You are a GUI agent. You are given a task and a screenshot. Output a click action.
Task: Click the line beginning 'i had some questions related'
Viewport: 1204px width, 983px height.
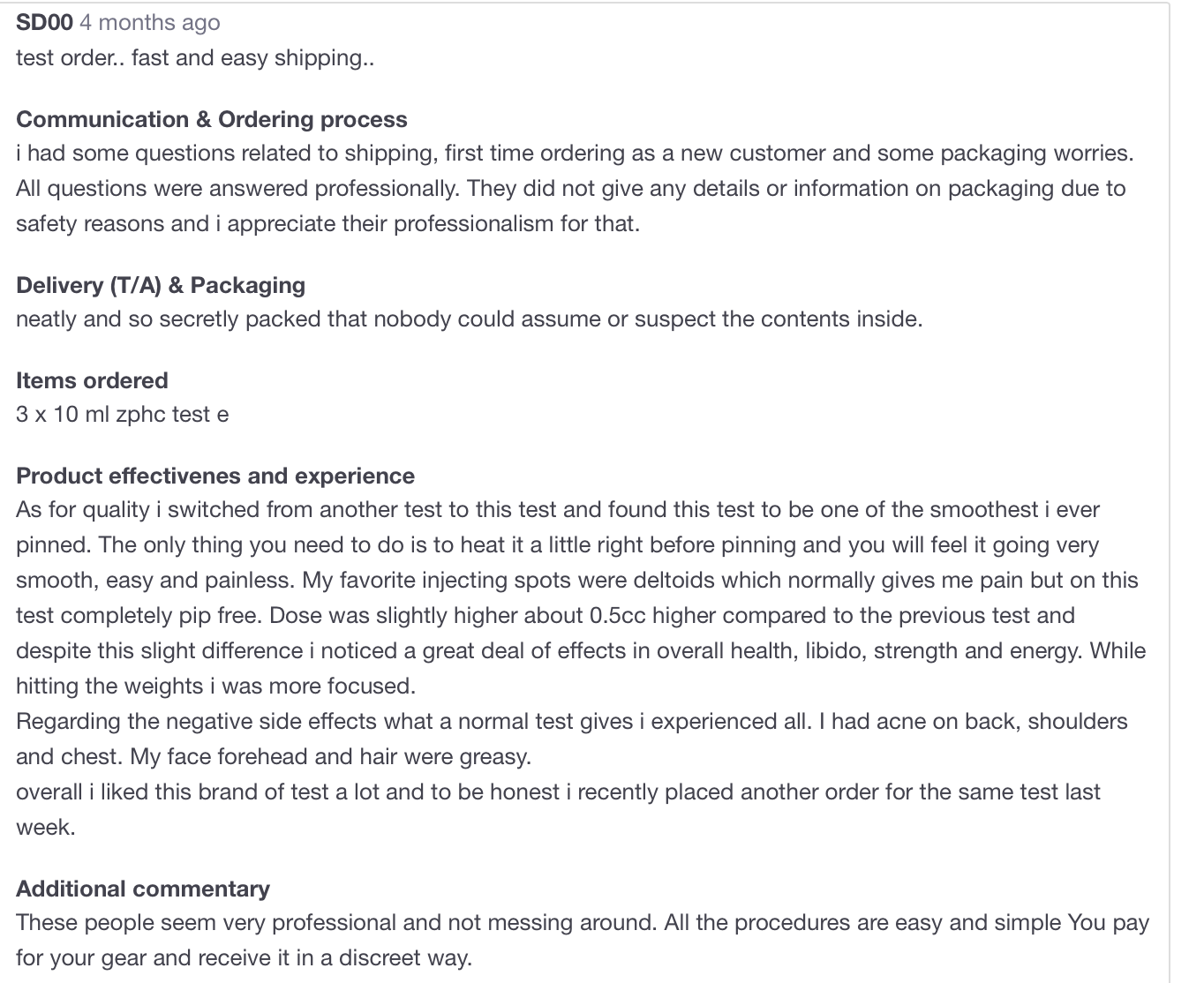575,154
